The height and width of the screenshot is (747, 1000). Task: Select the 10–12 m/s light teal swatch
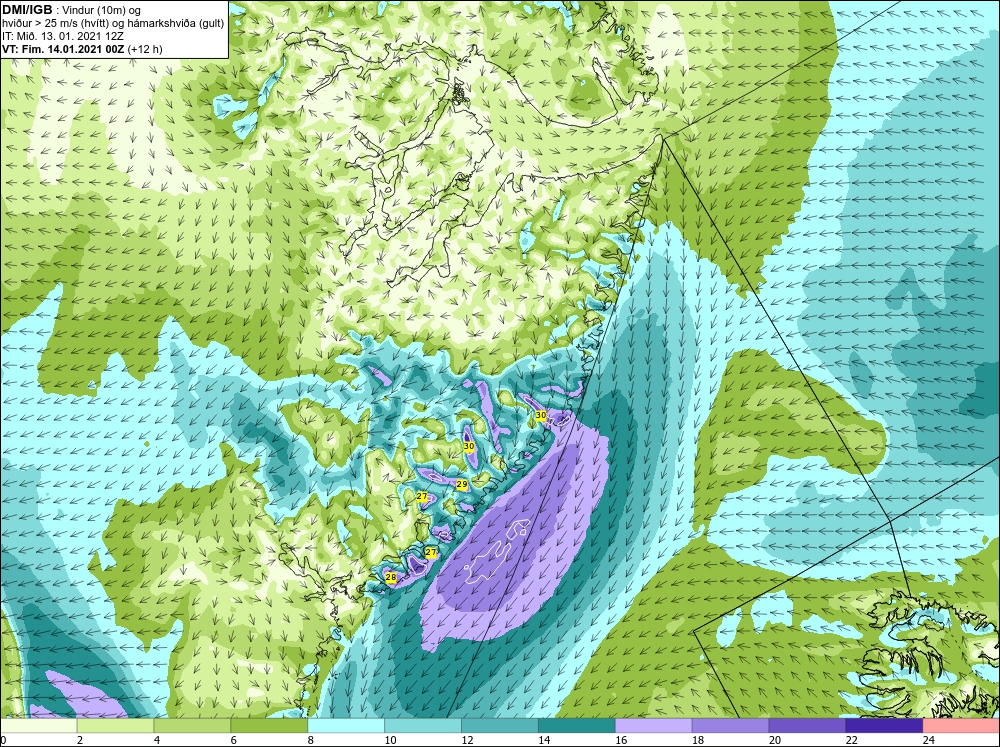[423, 726]
